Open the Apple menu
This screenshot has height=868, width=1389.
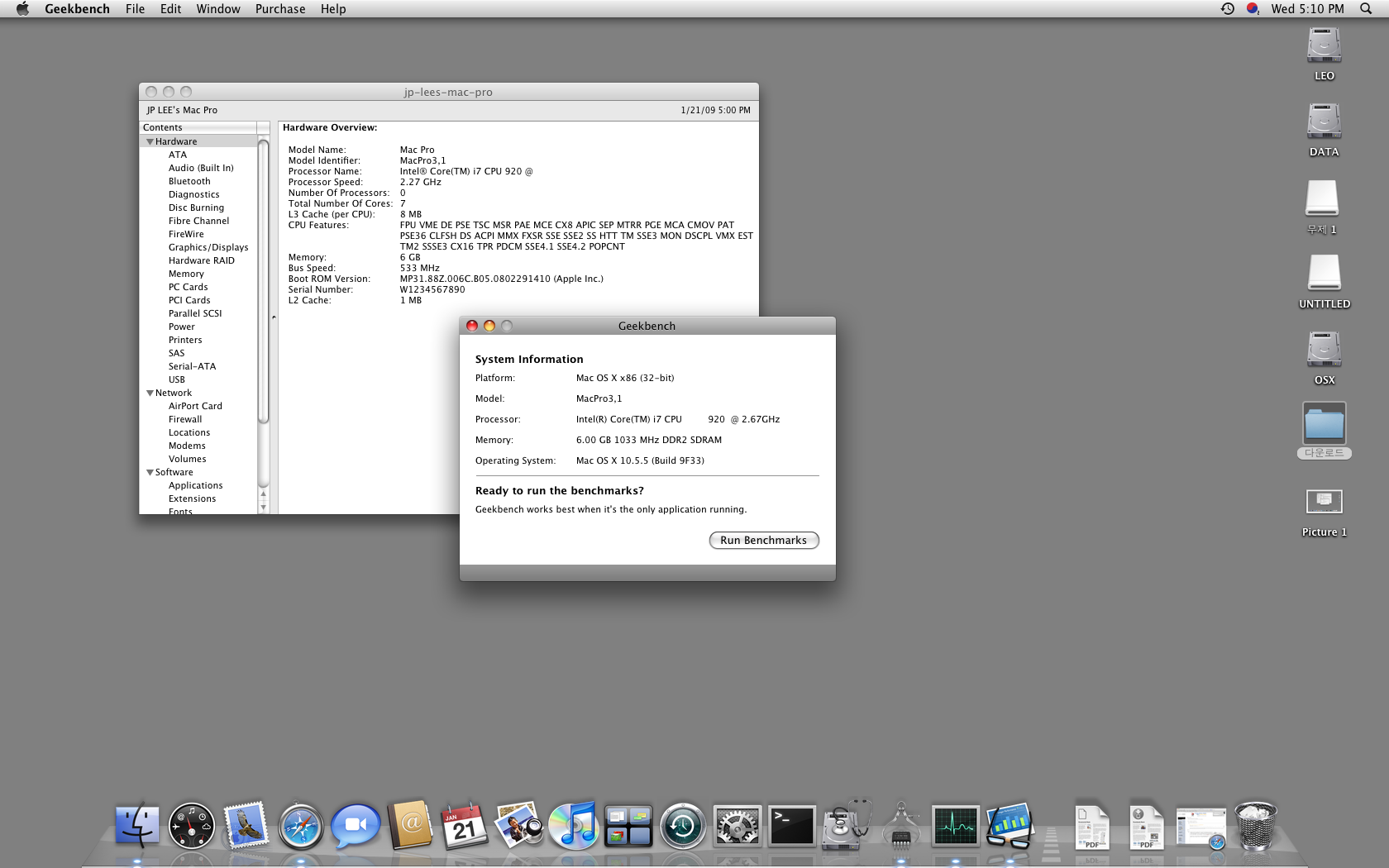[x=22, y=8]
